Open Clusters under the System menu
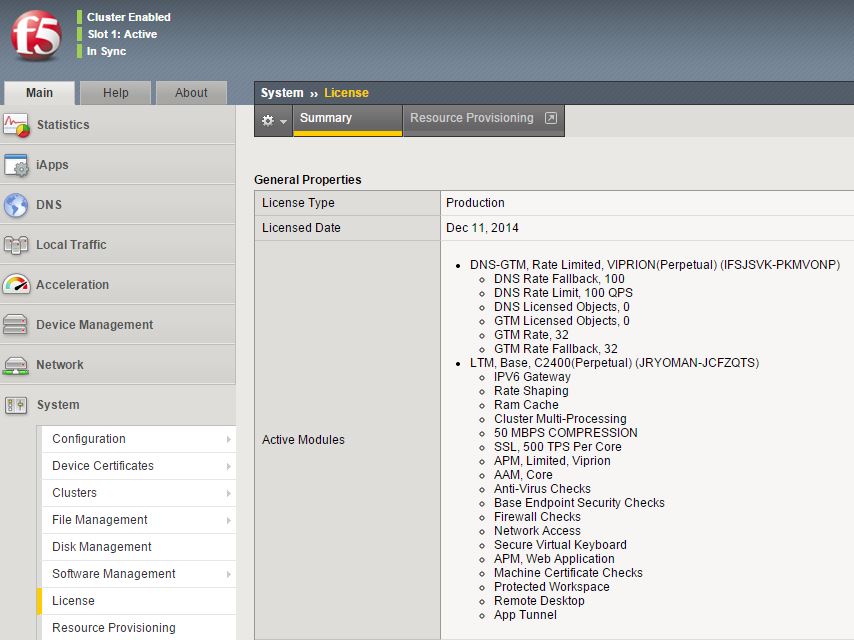This screenshot has height=640, width=854. pyautogui.click(x=75, y=493)
